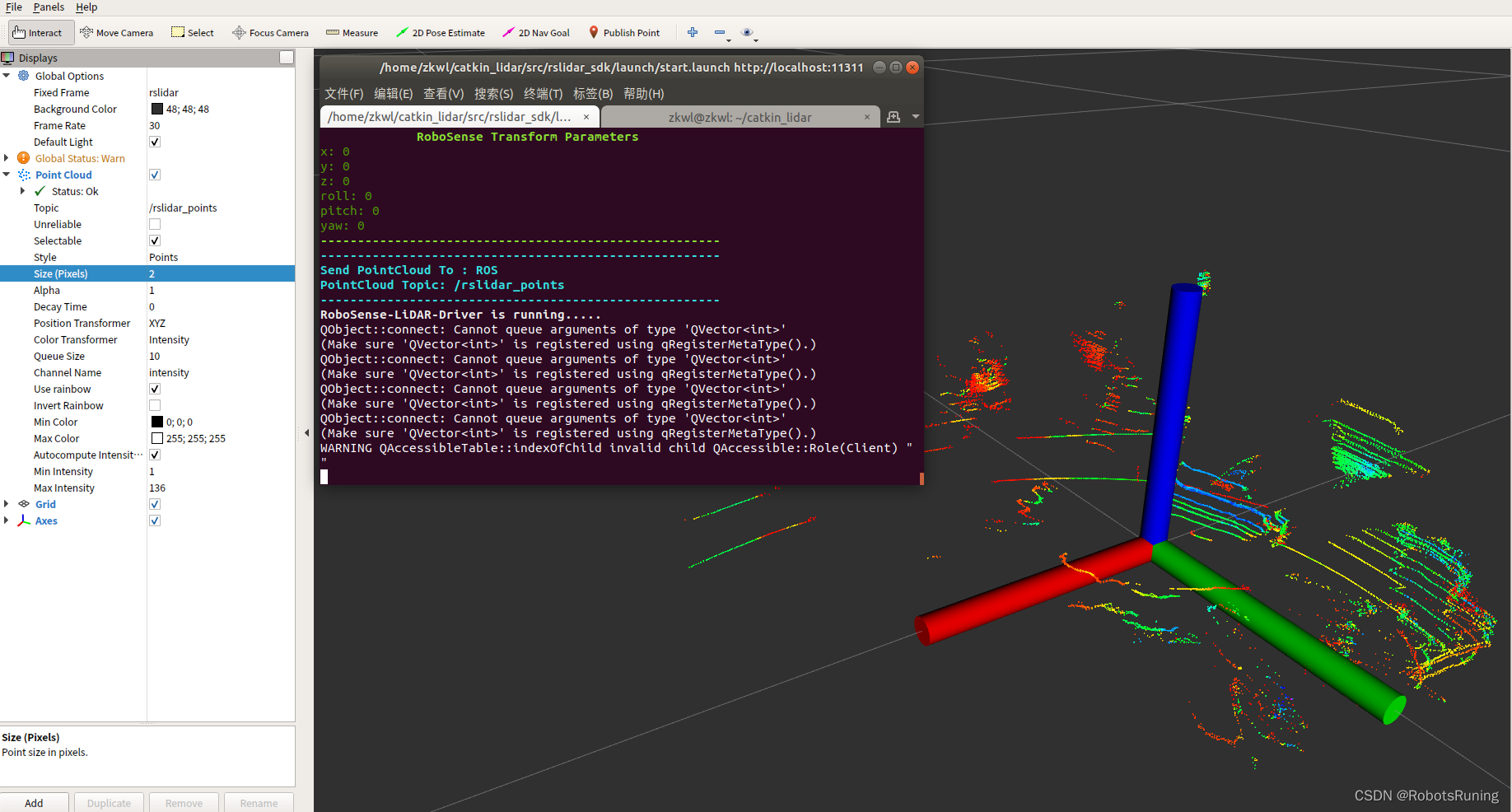Open Color Transformer Intensity dropdown
Screen dimensions: 1512x812
[x=221, y=339]
